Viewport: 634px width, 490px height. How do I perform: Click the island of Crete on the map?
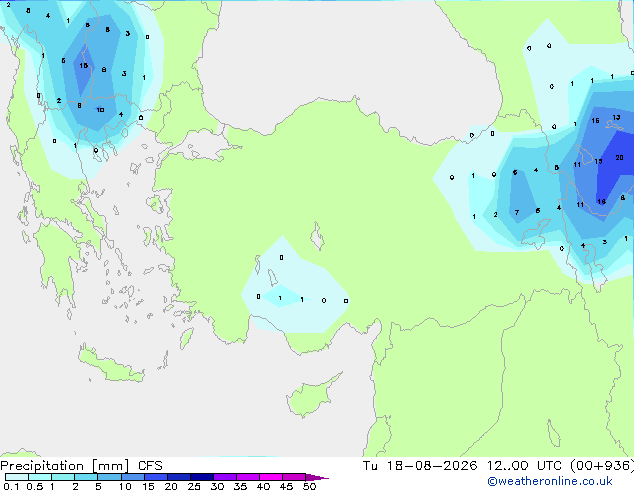click(x=110, y=365)
